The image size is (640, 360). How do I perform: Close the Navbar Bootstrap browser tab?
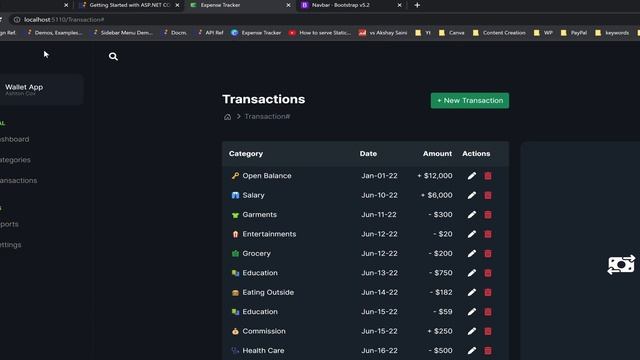point(399,5)
